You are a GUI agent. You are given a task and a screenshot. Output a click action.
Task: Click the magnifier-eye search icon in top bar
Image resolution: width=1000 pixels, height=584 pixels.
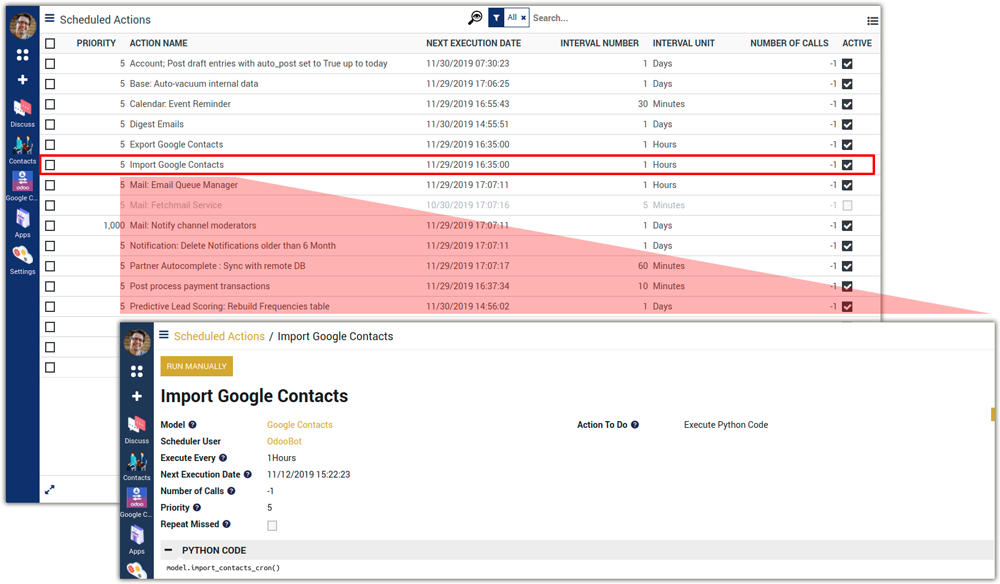click(475, 18)
